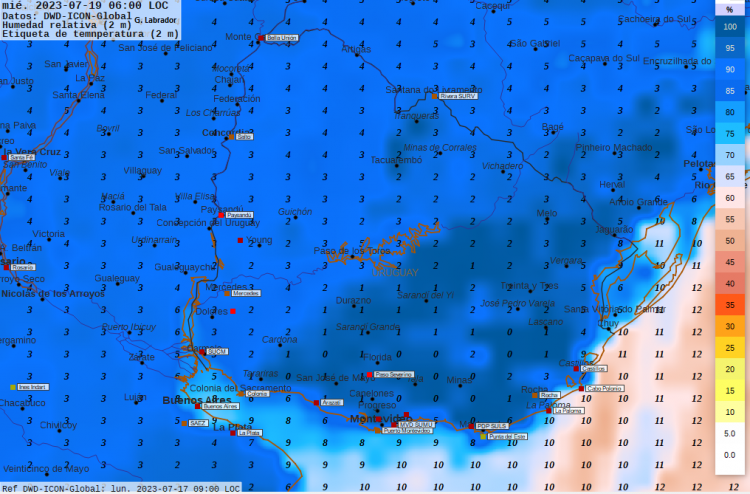Viewport: 750px width, 494px height.
Task: Open the Rivera SURV station label
Action: pos(458,96)
